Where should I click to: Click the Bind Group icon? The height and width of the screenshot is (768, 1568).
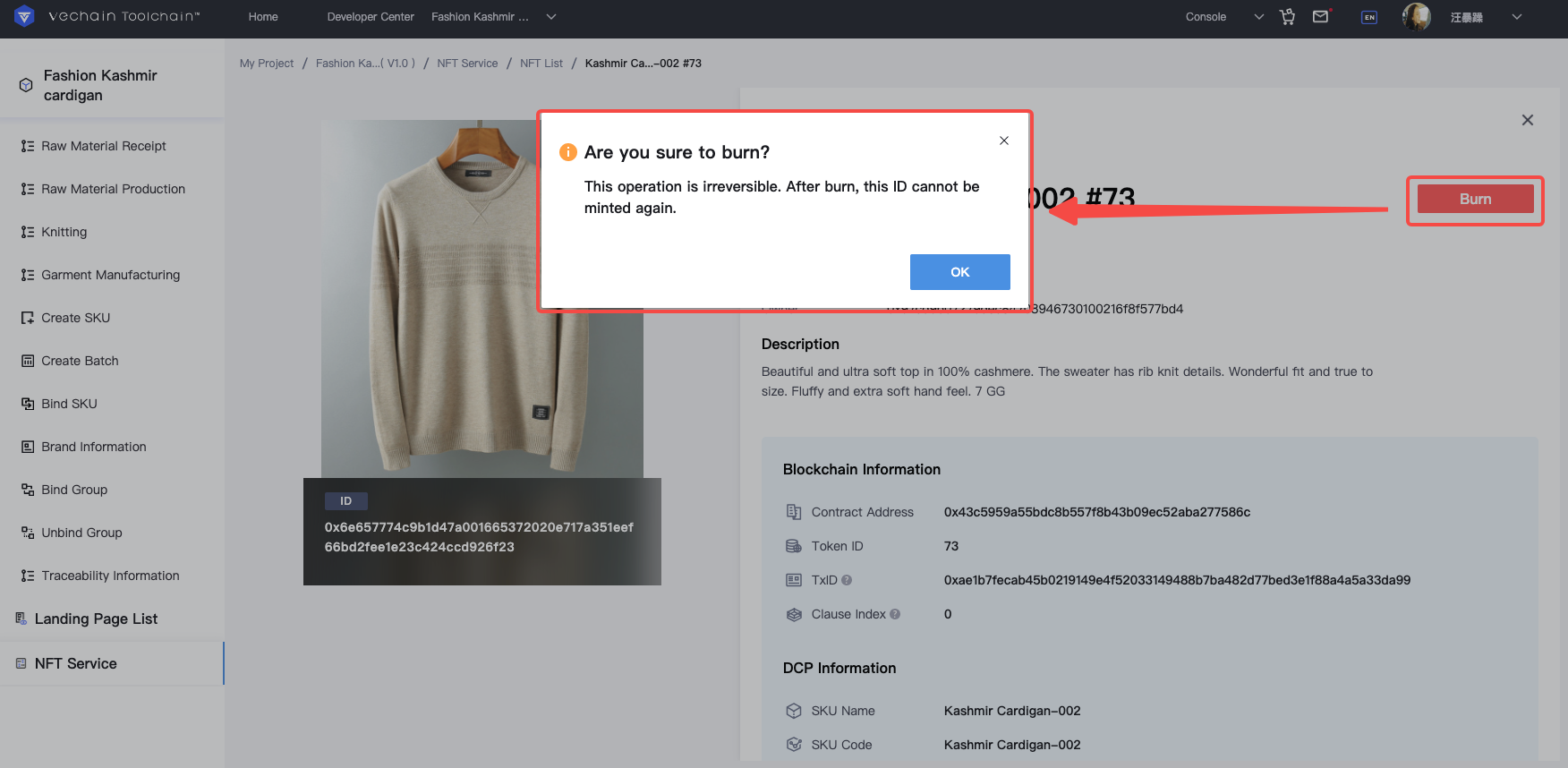28,490
